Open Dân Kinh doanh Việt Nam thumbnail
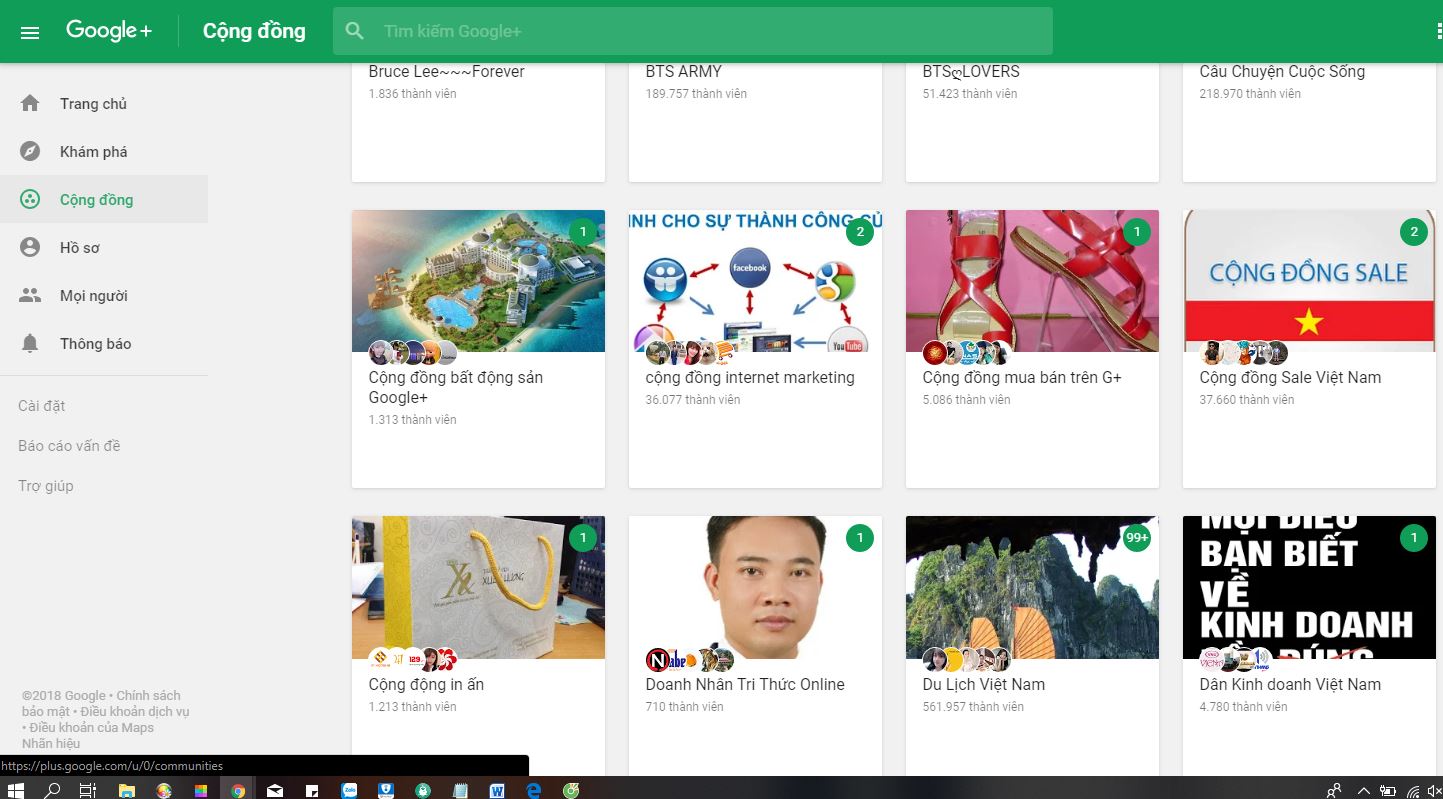Screen dimensions: 1443x799 click(1309, 587)
